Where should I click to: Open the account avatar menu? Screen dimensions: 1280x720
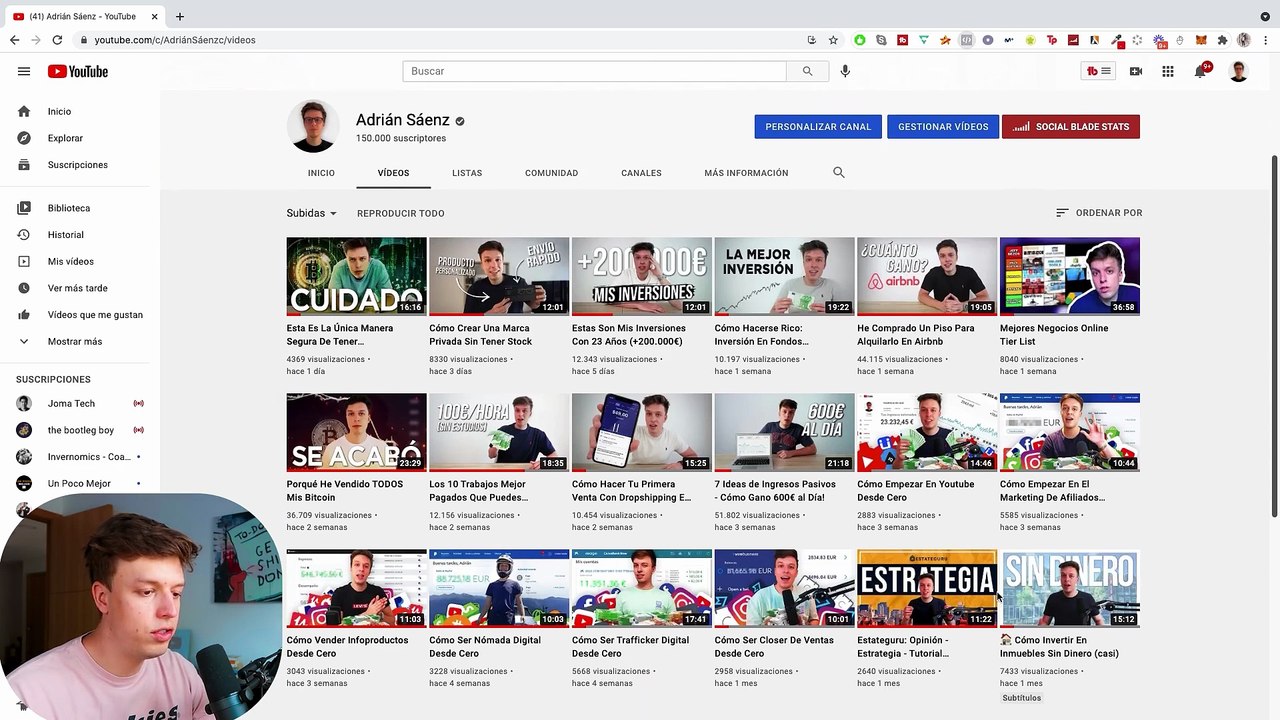[x=1239, y=71]
